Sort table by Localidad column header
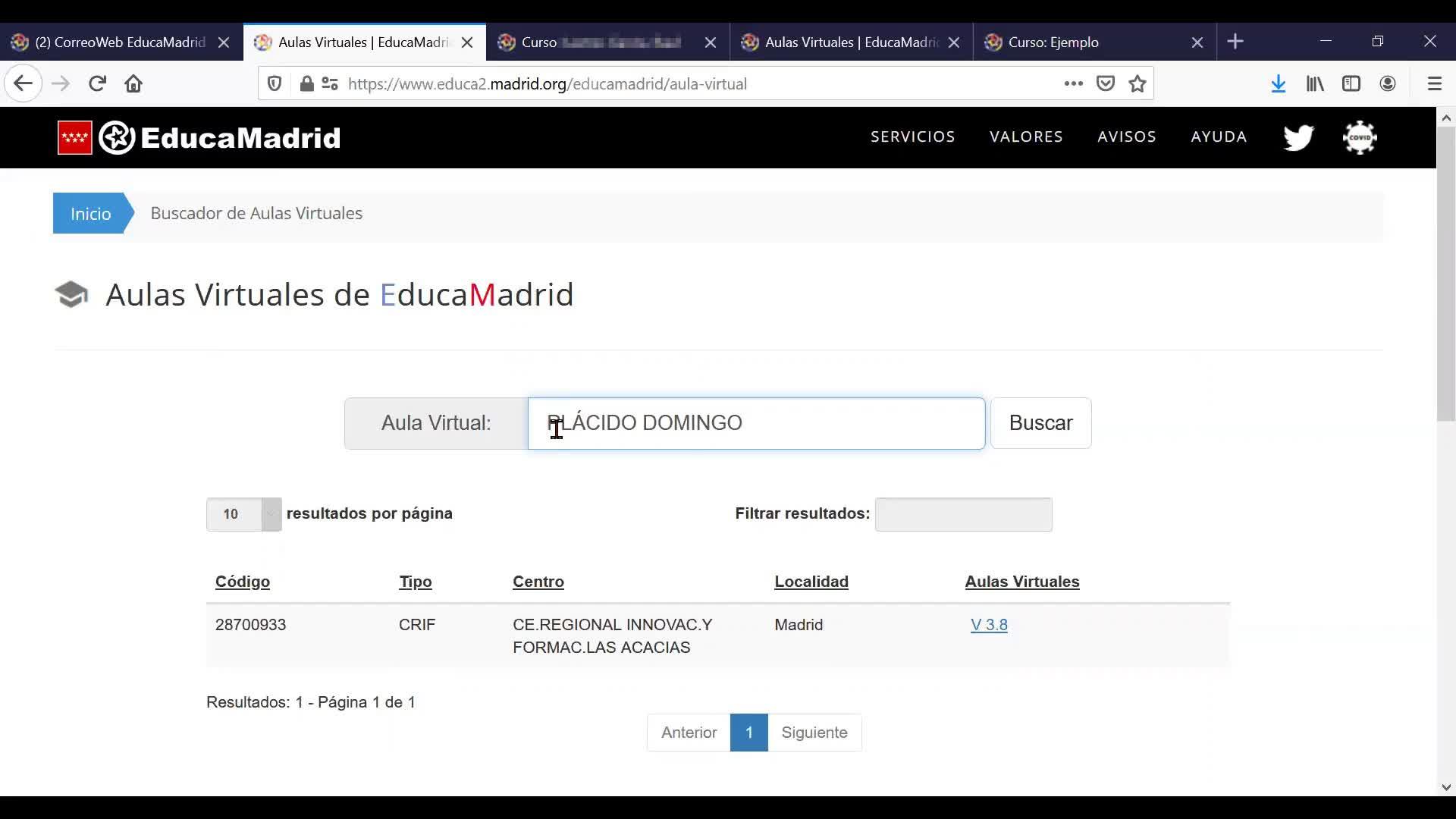The image size is (1456, 819). coord(811,582)
